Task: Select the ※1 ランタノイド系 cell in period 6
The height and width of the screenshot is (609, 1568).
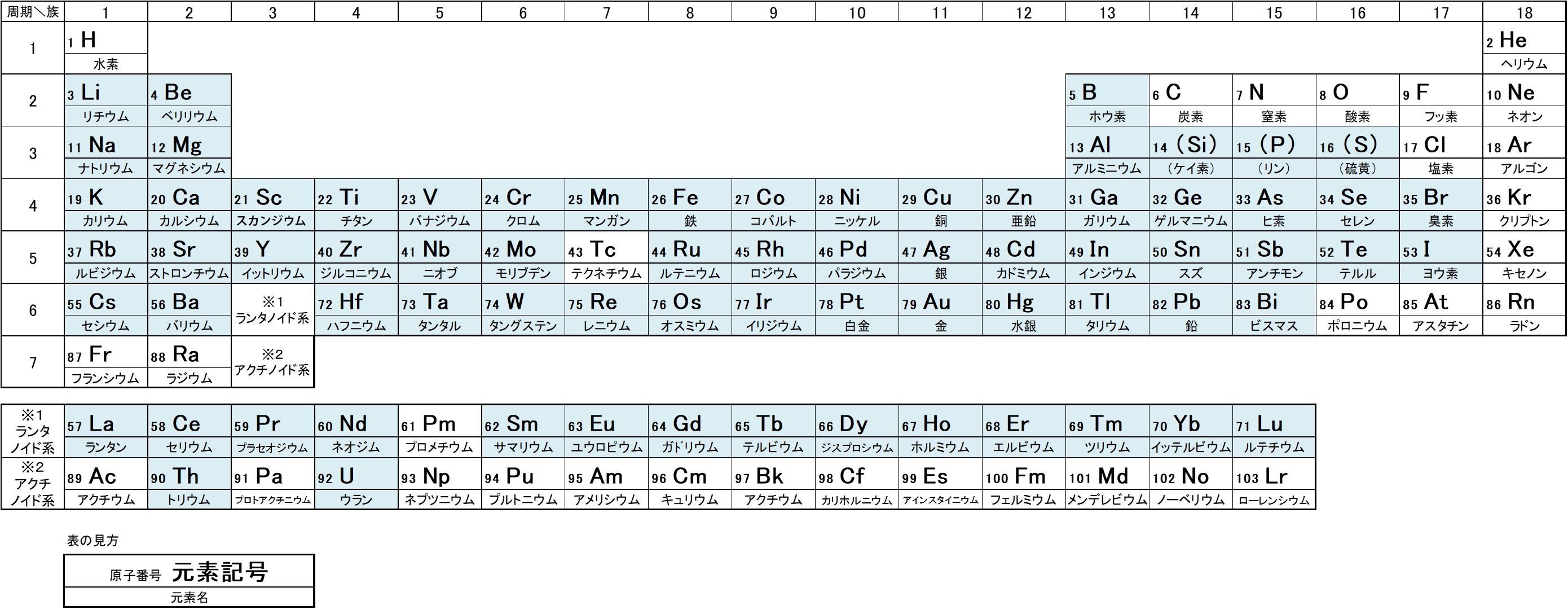Action: [x=272, y=310]
